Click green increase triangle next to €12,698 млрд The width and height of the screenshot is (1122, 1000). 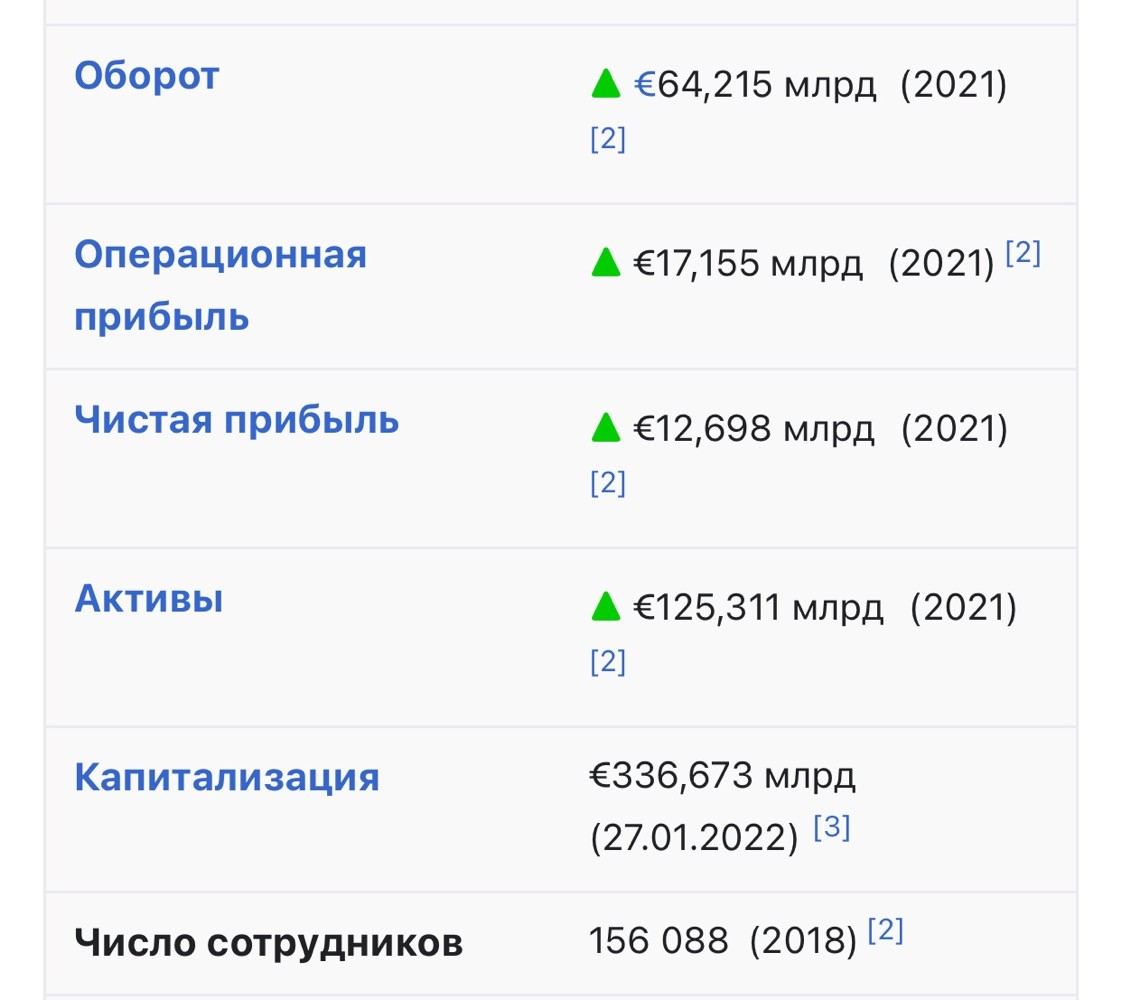pyautogui.click(x=605, y=428)
